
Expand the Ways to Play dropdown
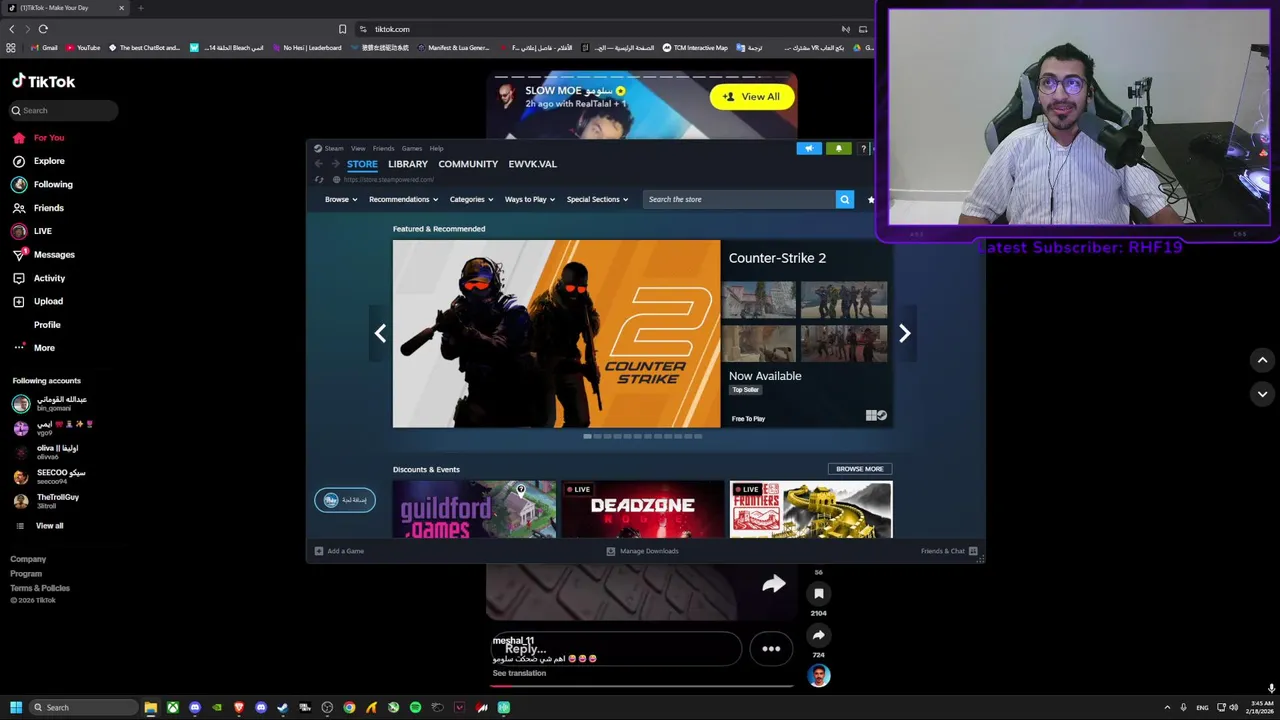(x=530, y=199)
